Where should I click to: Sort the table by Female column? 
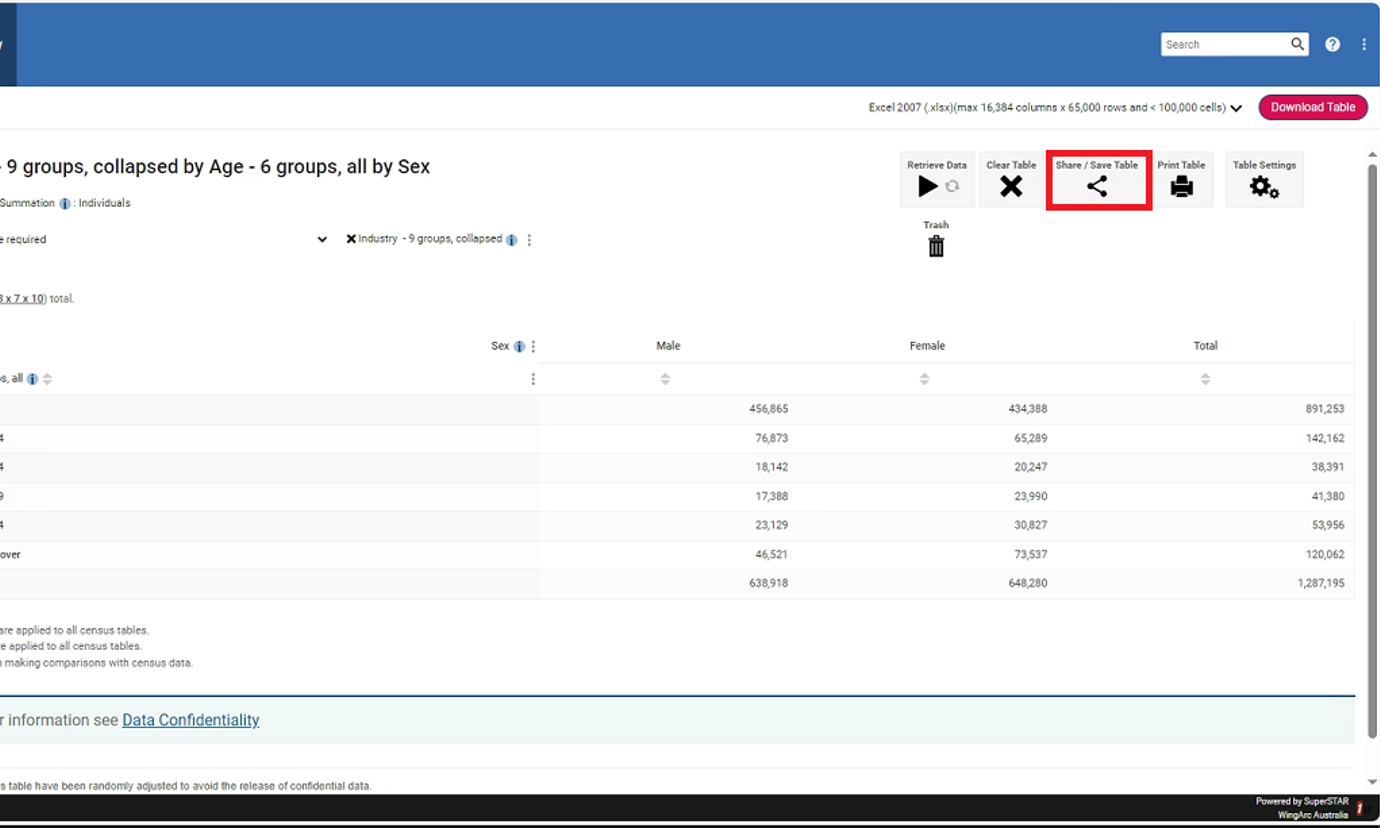924,379
